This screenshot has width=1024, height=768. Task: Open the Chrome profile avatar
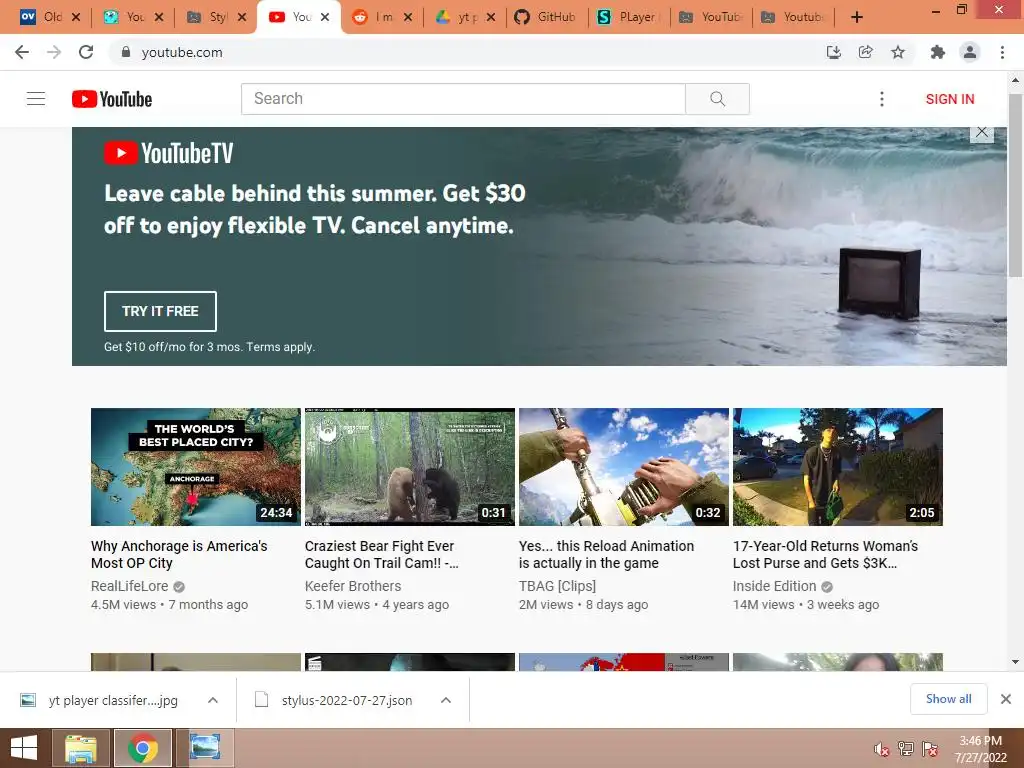tap(970, 52)
